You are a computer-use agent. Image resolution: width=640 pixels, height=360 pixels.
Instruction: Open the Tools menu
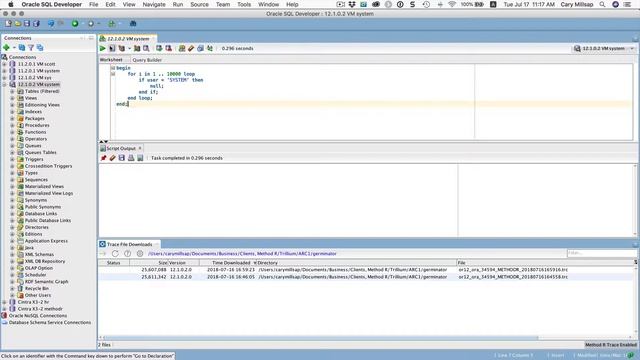(244, 4)
